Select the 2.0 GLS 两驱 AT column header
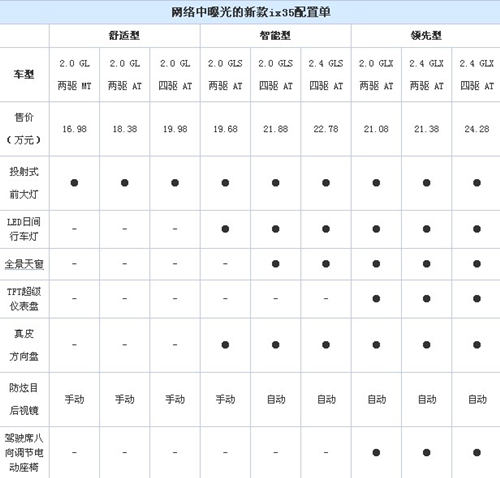This screenshot has width=500, height=478. (x=225, y=74)
